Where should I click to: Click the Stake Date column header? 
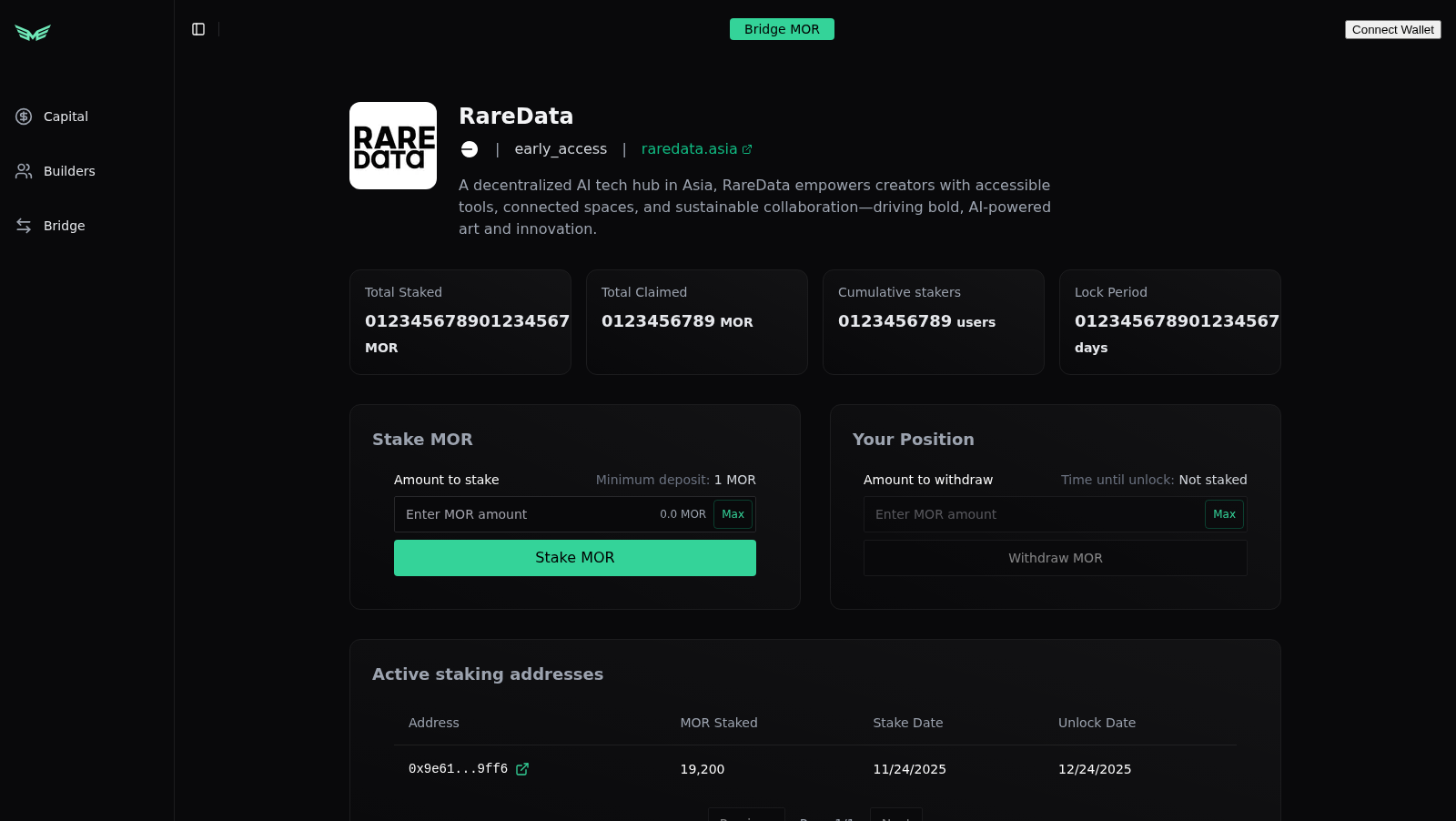click(x=907, y=723)
